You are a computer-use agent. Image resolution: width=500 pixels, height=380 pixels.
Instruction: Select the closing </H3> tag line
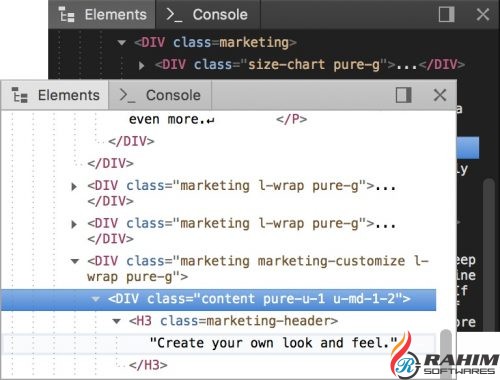[x=148, y=365]
